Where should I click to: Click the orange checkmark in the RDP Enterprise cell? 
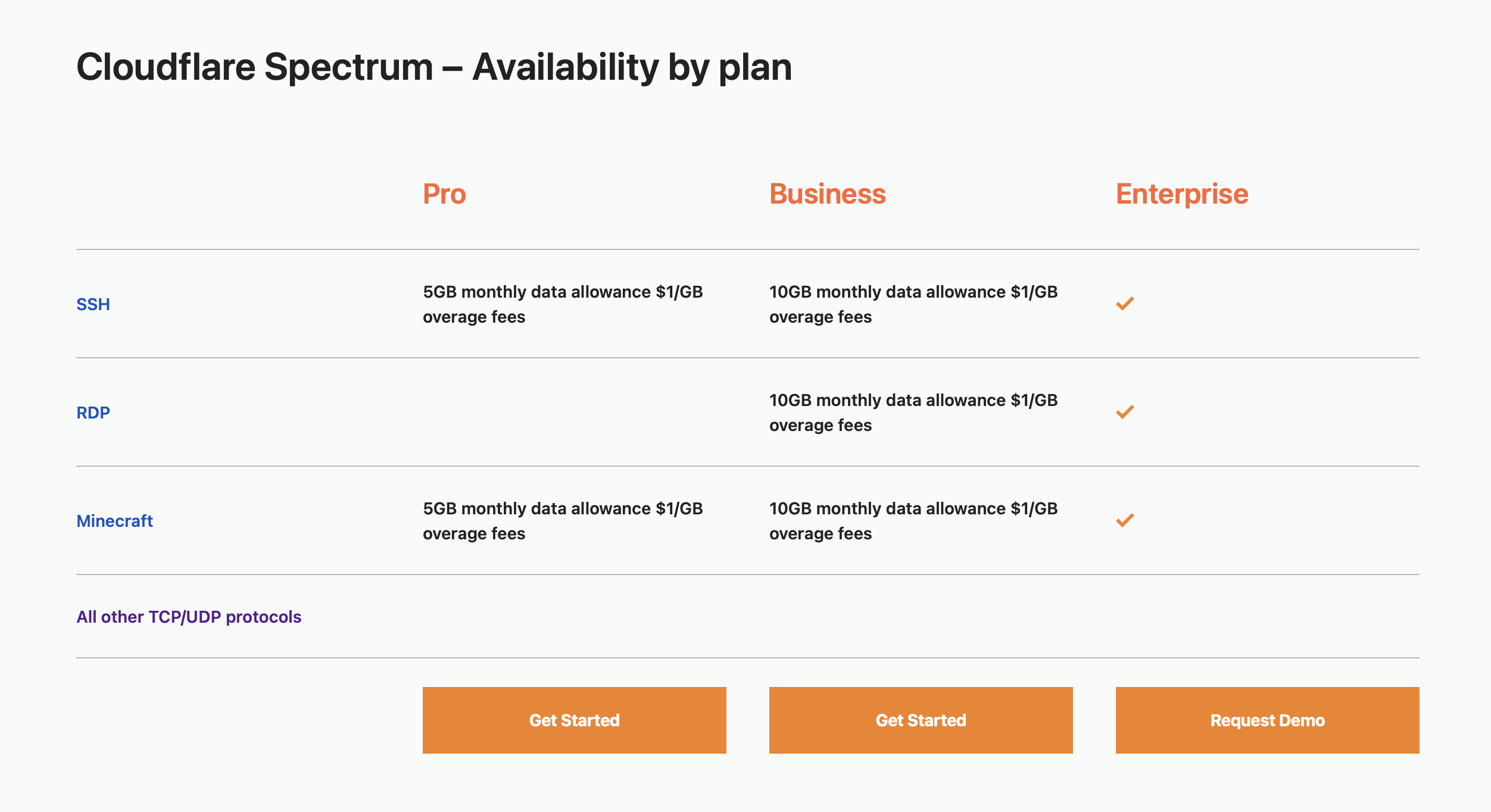point(1125,412)
